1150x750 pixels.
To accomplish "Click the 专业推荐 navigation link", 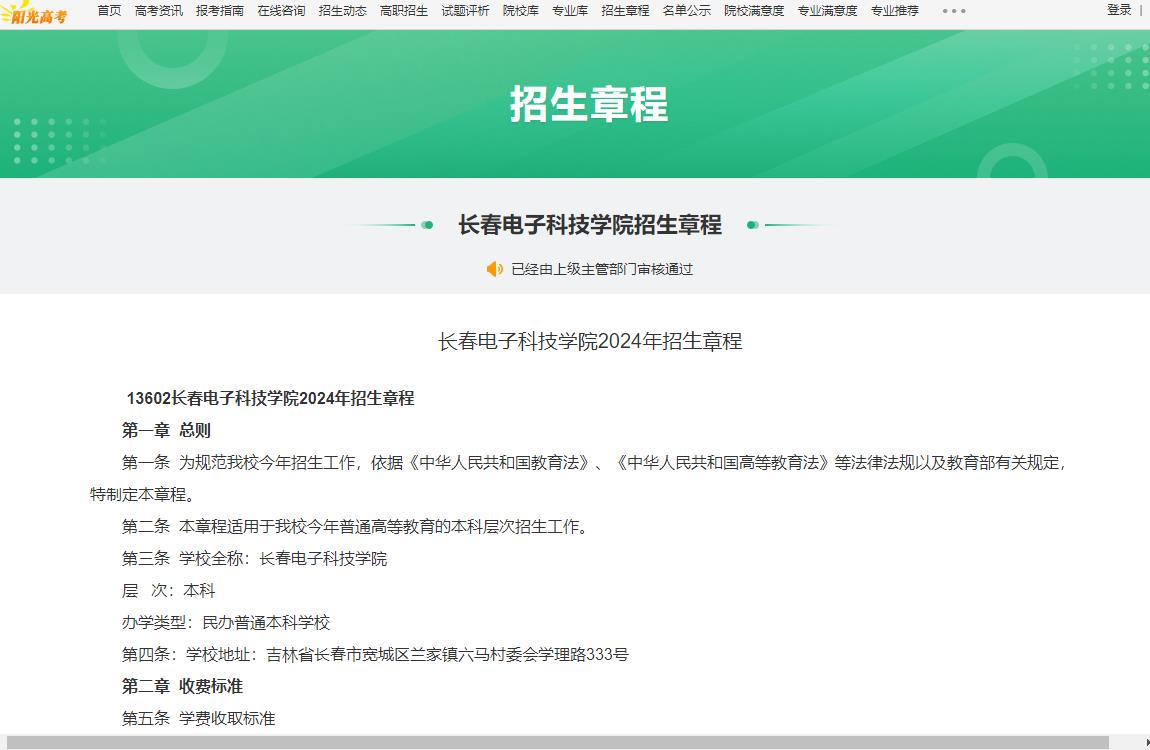I will [x=894, y=11].
